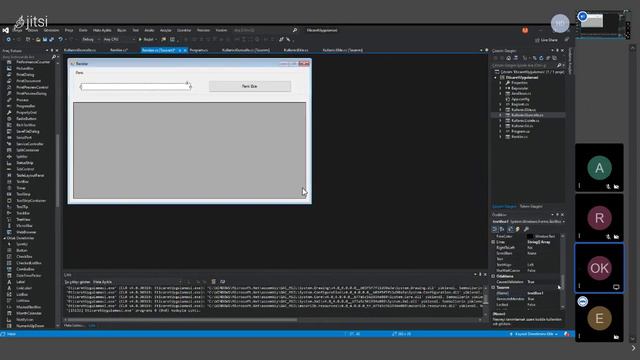This screenshot has width=640, height=360.
Task: Close the active Rentee.cs design tab
Action: [185, 50]
